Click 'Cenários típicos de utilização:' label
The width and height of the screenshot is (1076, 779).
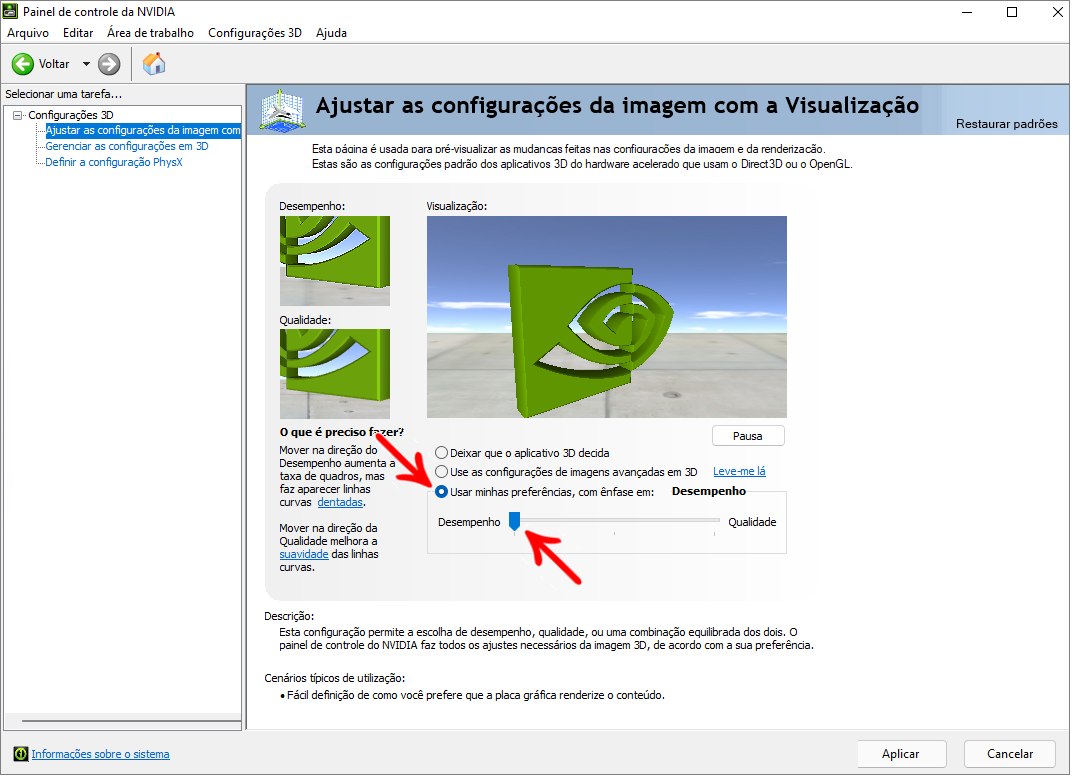[x=335, y=678]
